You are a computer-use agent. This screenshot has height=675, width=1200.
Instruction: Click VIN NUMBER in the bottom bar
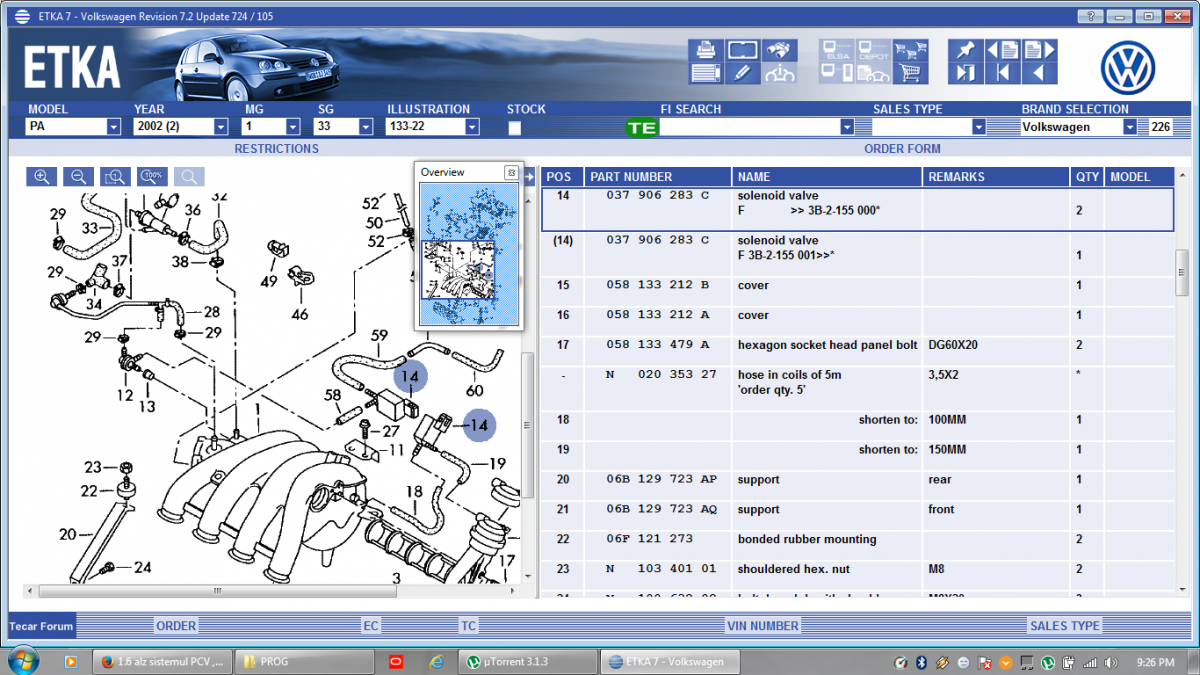click(x=763, y=626)
